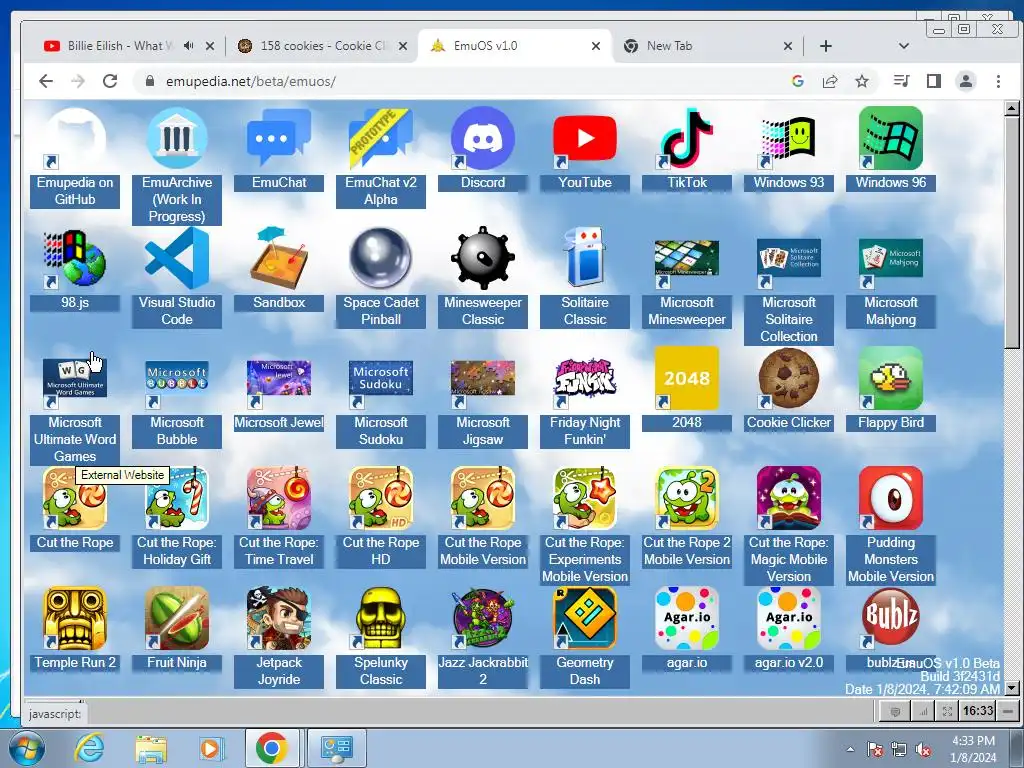Launch Cut the Rope HD icon

click(x=381, y=498)
